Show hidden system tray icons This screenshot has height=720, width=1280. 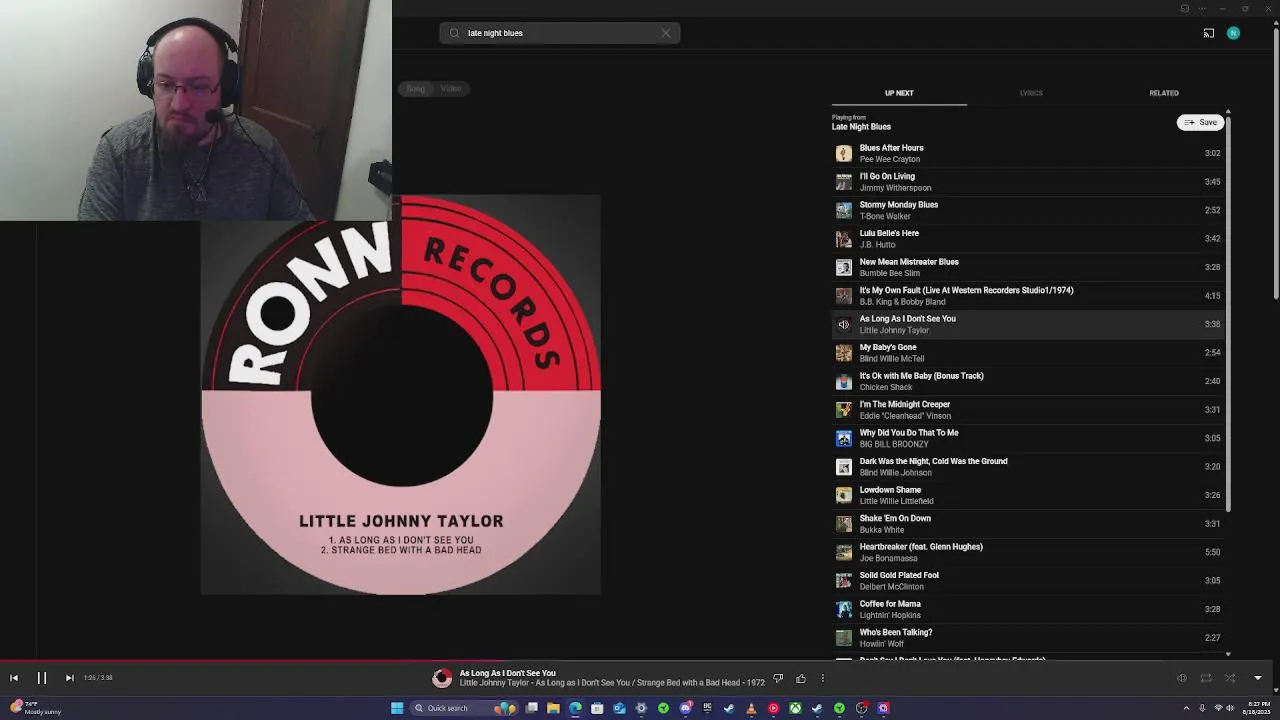pyautogui.click(x=1186, y=708)
